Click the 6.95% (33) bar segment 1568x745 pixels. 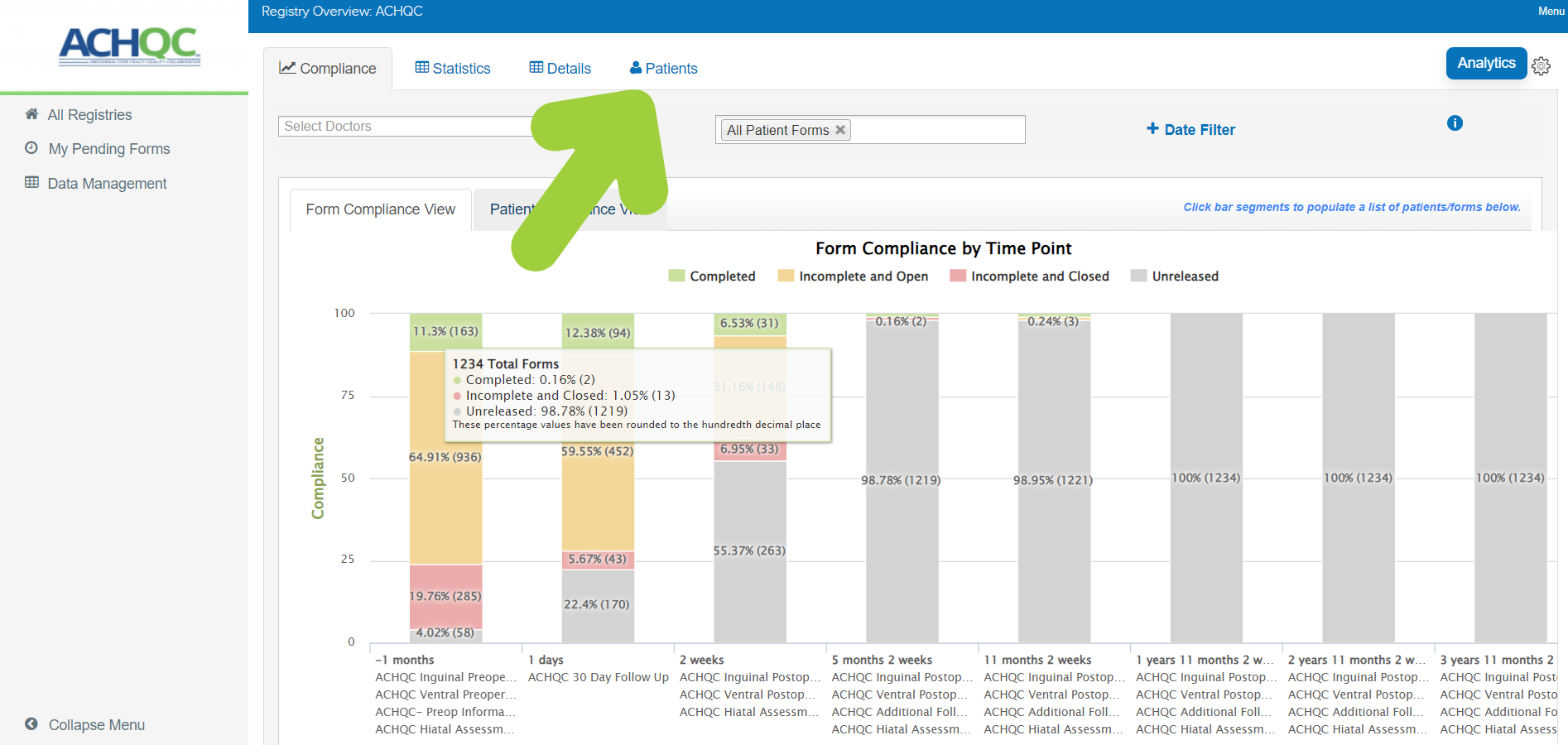tap(750, 449)
